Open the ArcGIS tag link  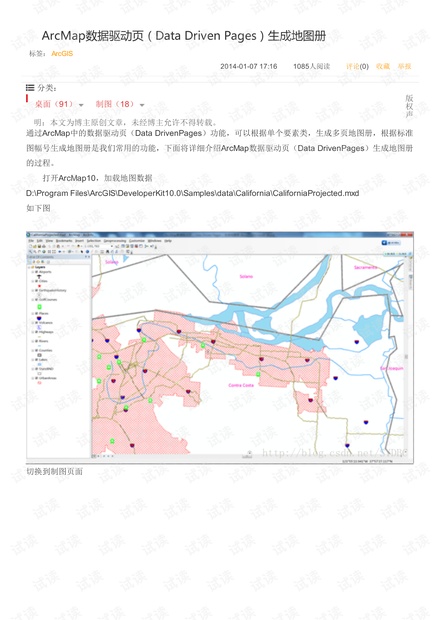(x=62, y=53)
